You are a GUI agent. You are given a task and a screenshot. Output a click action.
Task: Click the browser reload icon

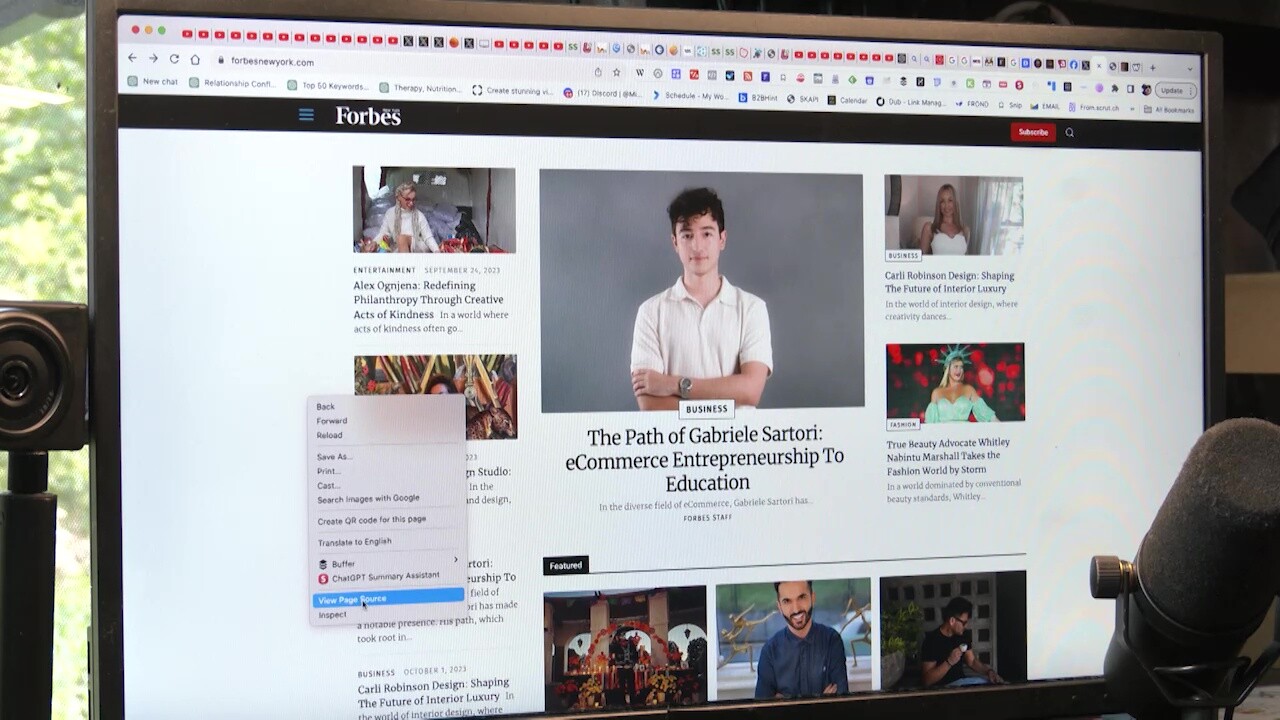tap(174, 59)
